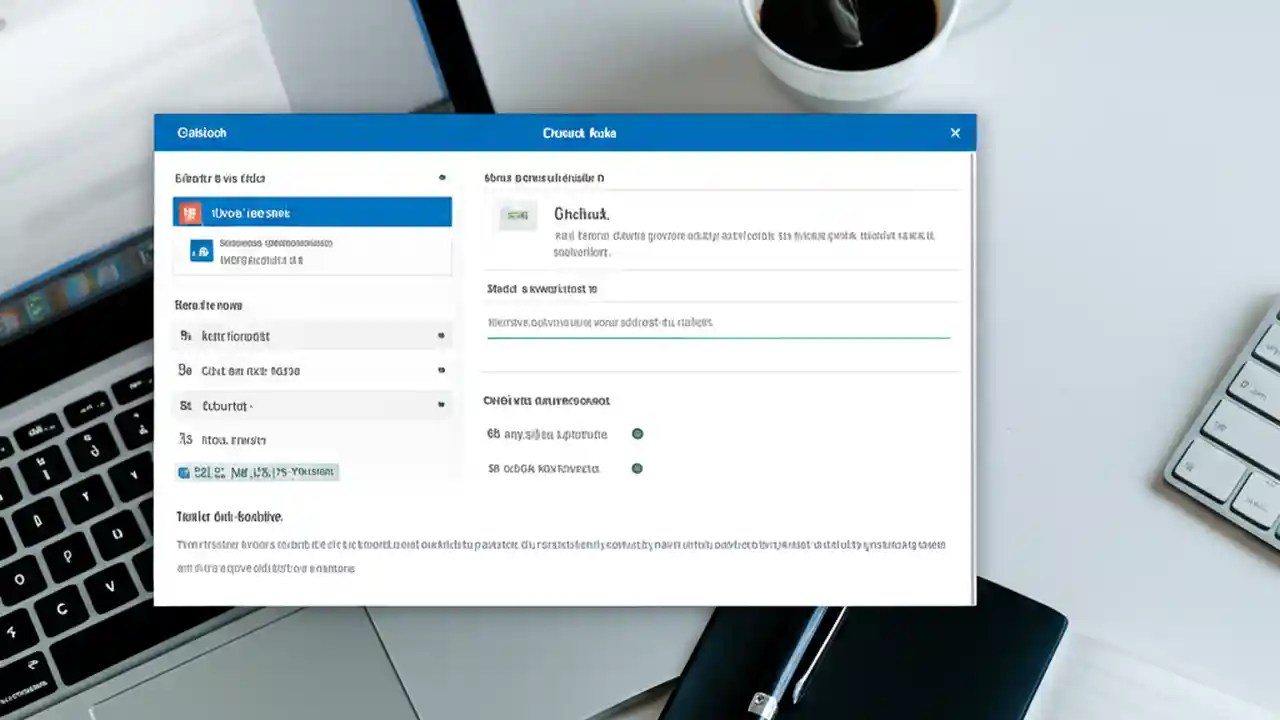Click the icon next to the first option under Reconnect

185,336
